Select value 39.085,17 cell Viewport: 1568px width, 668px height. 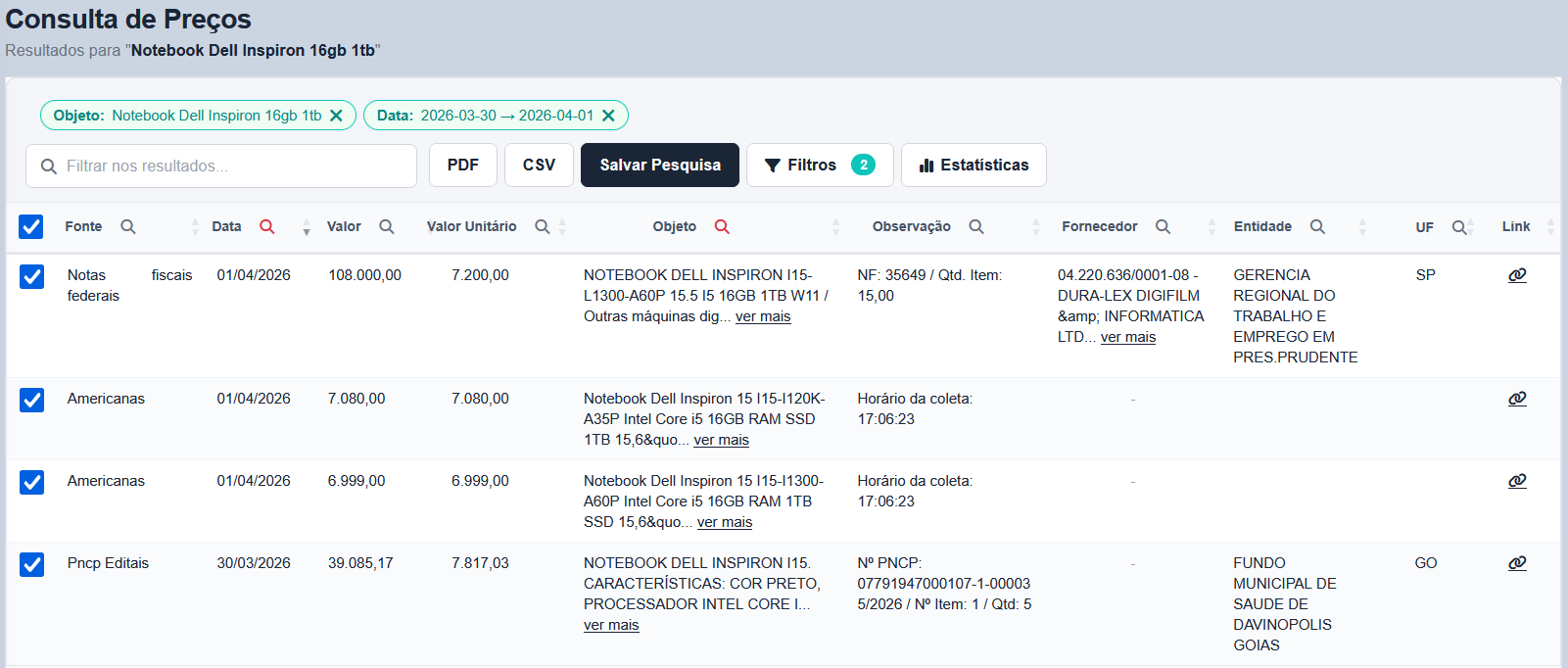click(x=360, y=563)
